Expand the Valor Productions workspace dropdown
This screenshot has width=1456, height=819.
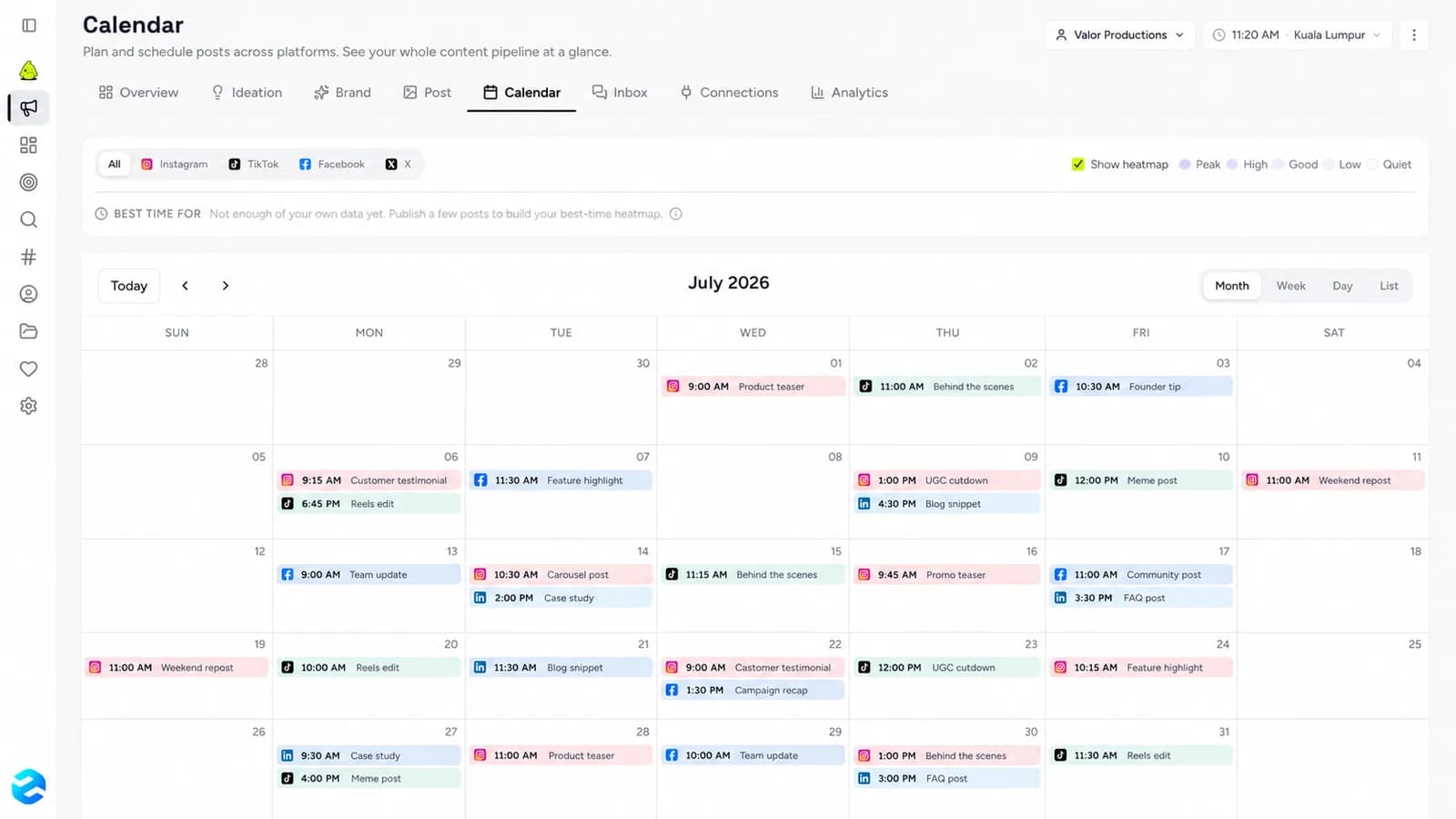1119,35
